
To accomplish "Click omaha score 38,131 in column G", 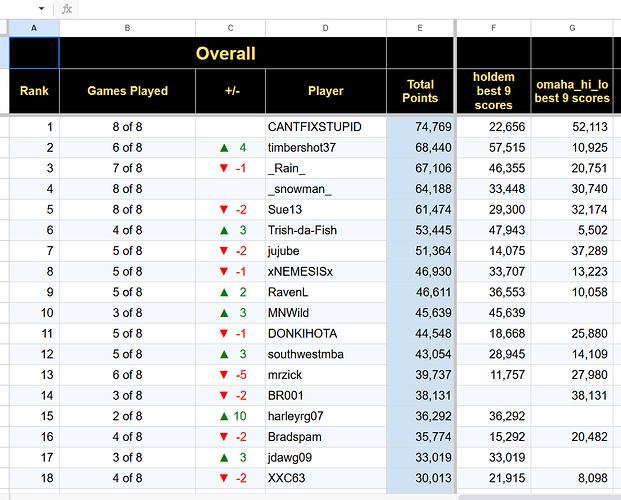I will pyautogui.click(x=572, y=395).
